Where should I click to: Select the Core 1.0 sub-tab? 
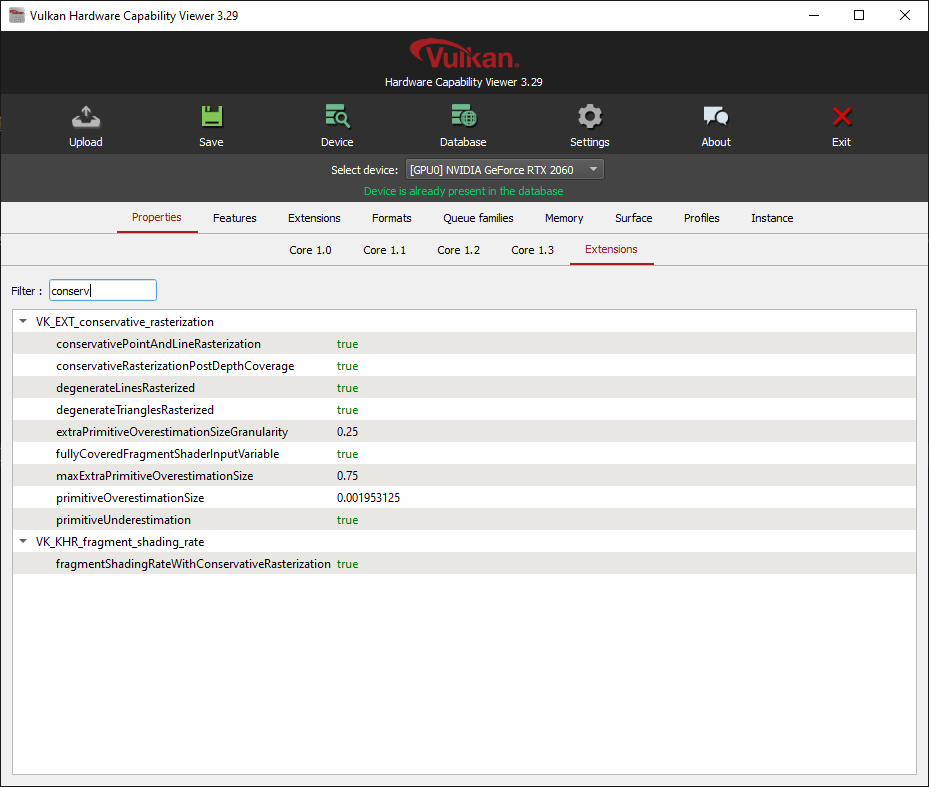tap(310, 250)
